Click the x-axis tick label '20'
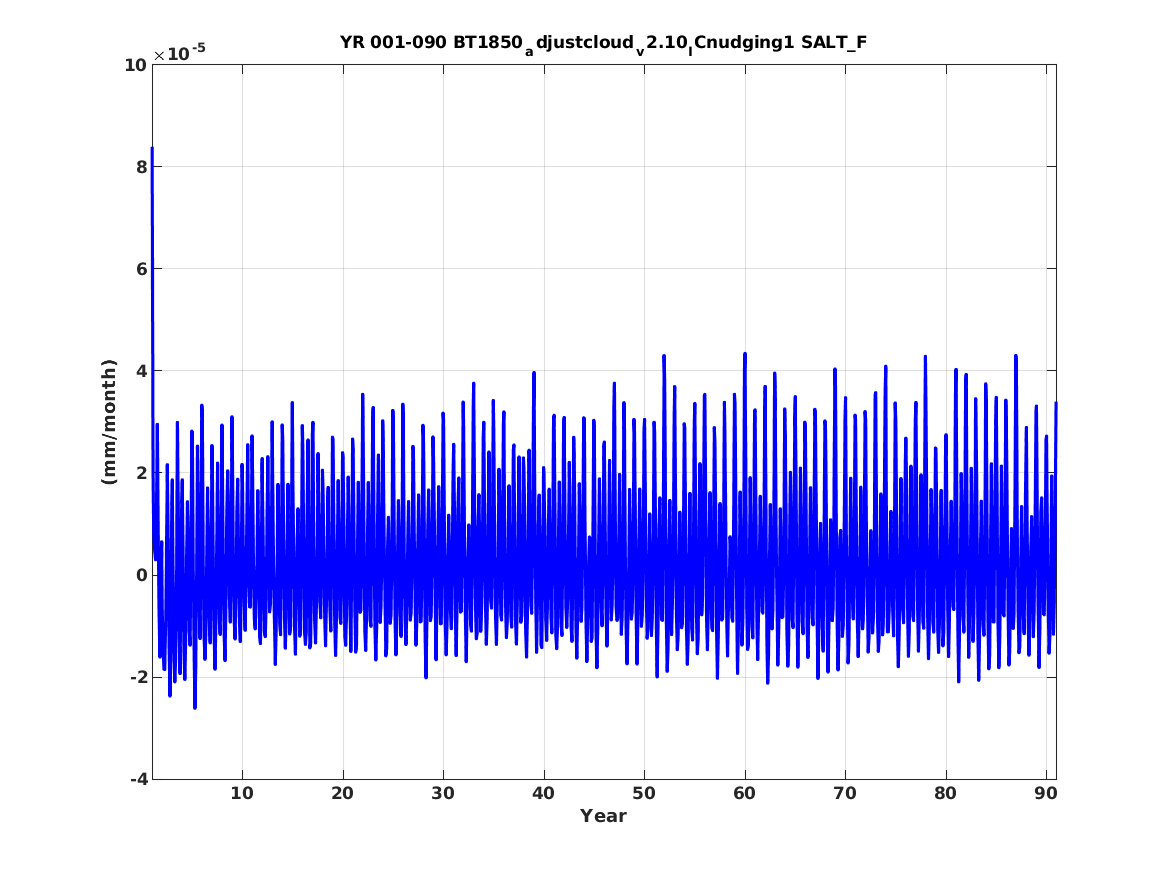The height and width of the screenshot is (875, 1167). point(342,793)
